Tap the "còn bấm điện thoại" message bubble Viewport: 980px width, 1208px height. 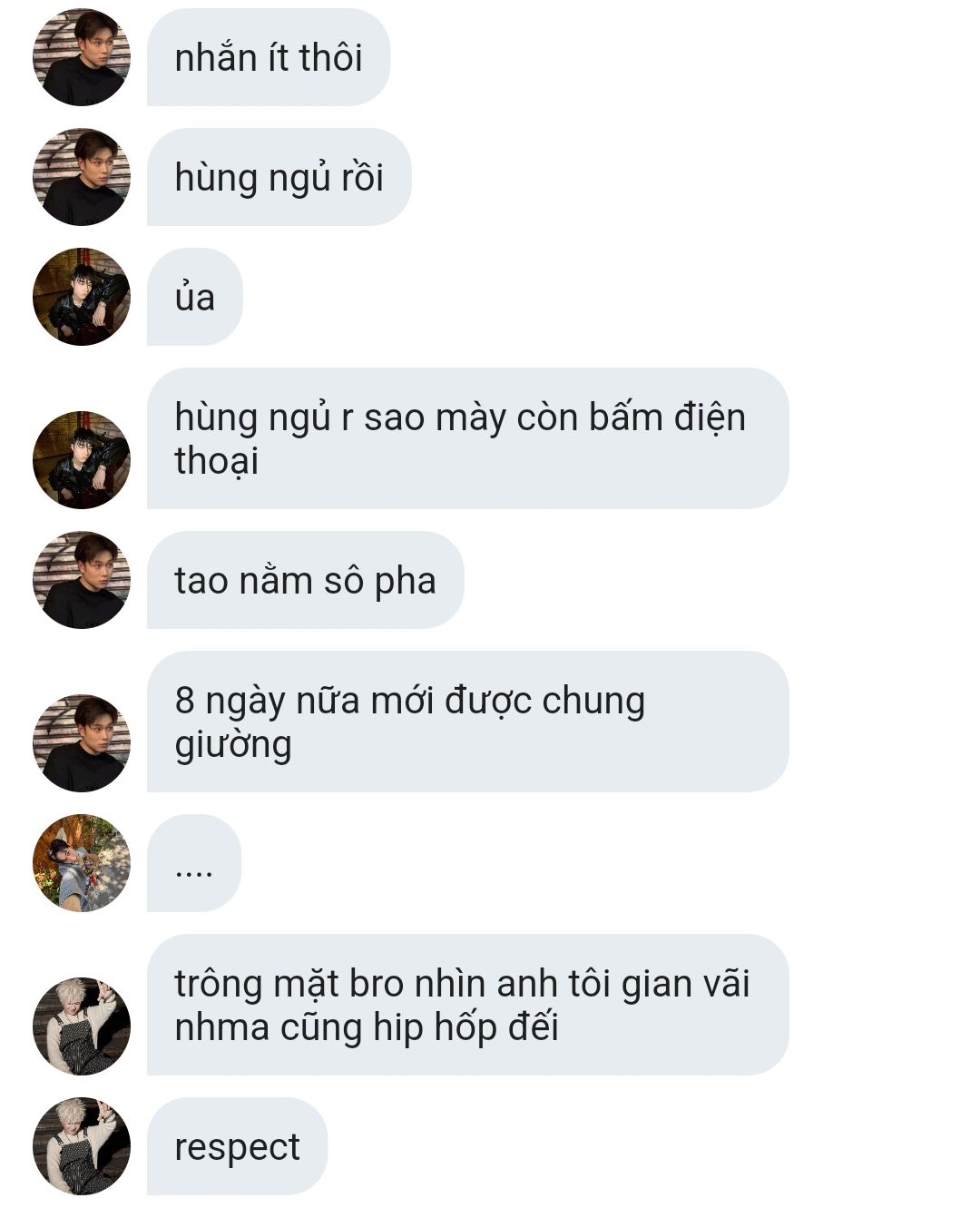[x=468, y=438]
